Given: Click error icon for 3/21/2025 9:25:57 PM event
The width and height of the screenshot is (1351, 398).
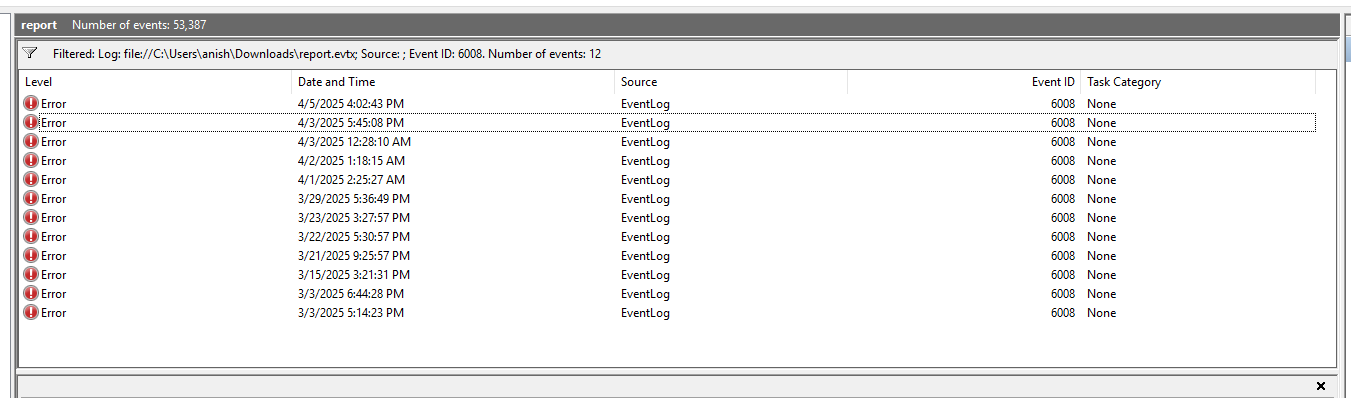Looking at the screenshot, I should coord(31,256).
